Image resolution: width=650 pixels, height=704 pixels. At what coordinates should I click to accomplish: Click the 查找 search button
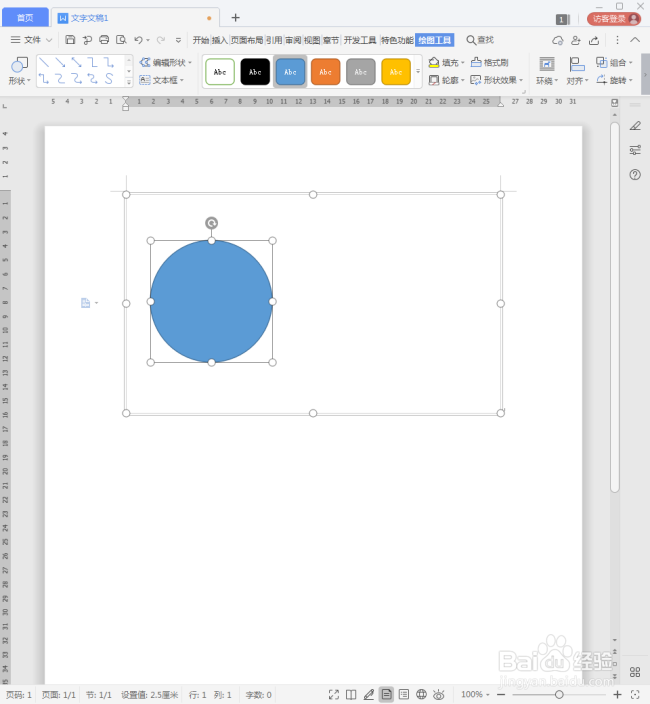[480, 40]
